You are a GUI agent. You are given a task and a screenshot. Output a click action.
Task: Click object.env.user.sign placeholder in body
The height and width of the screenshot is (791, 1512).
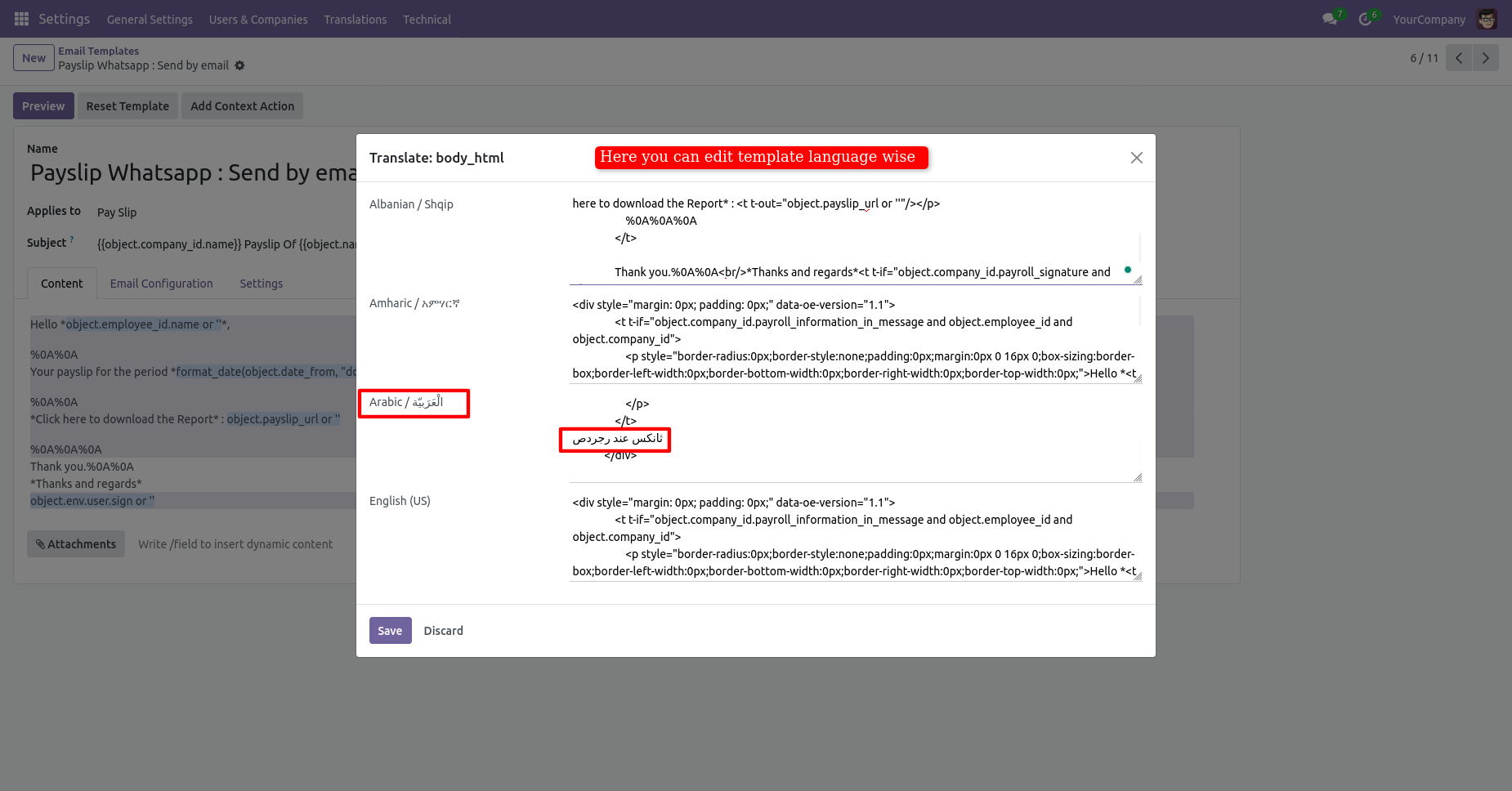pyautogui.click(x=92, y=501)
